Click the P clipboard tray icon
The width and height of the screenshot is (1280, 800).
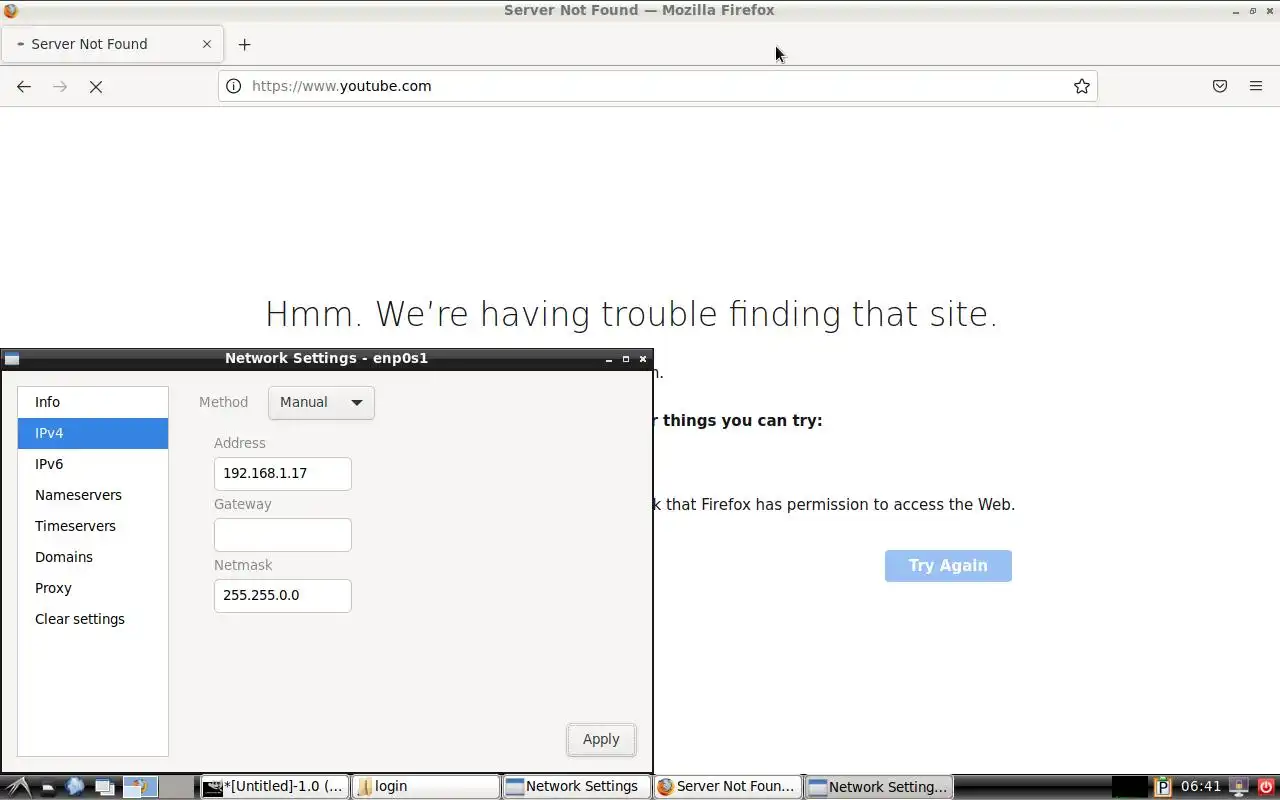tap(1162, 787)
